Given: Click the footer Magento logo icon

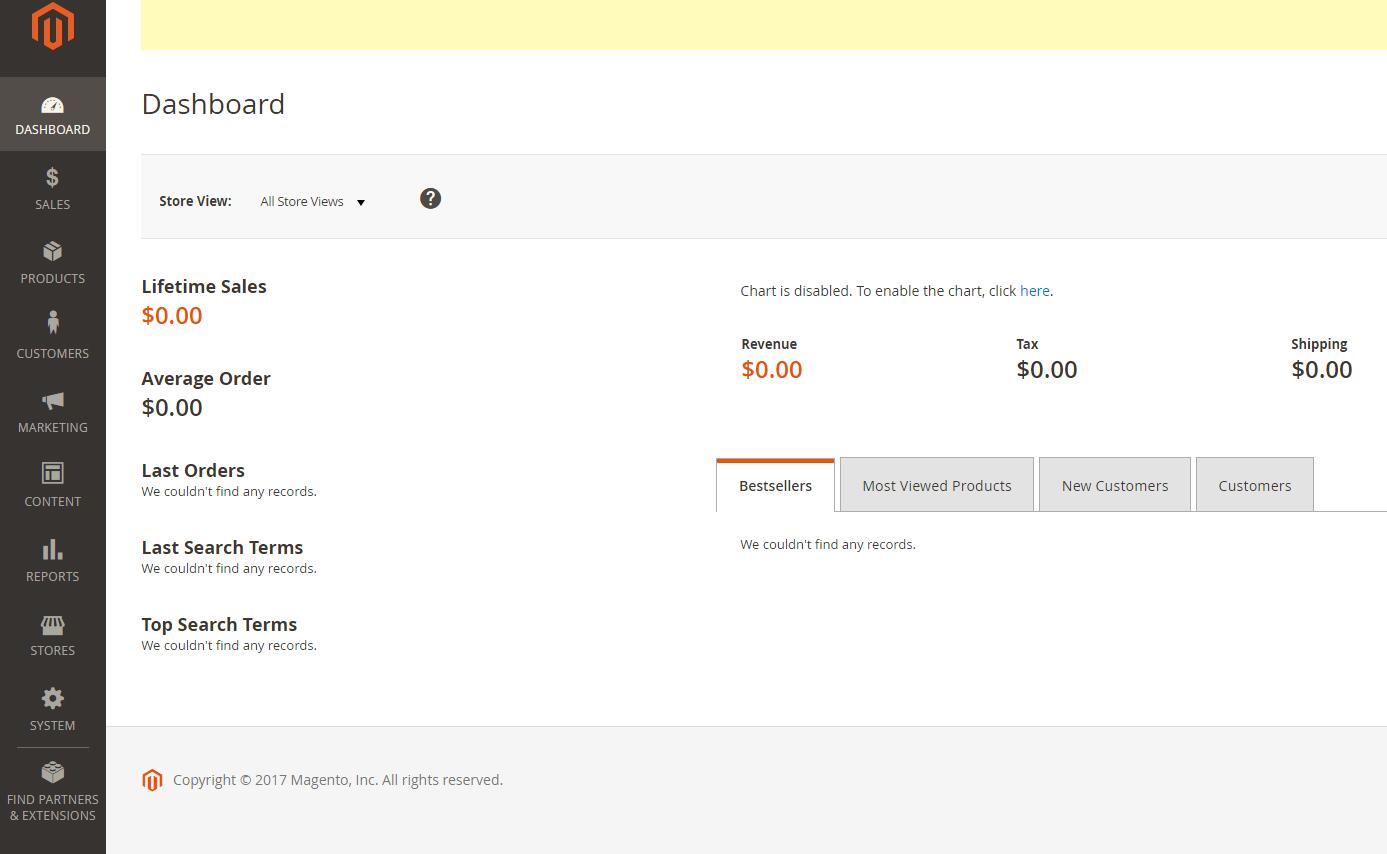Looking at the screenshot, I should click(x=152, y=780).
